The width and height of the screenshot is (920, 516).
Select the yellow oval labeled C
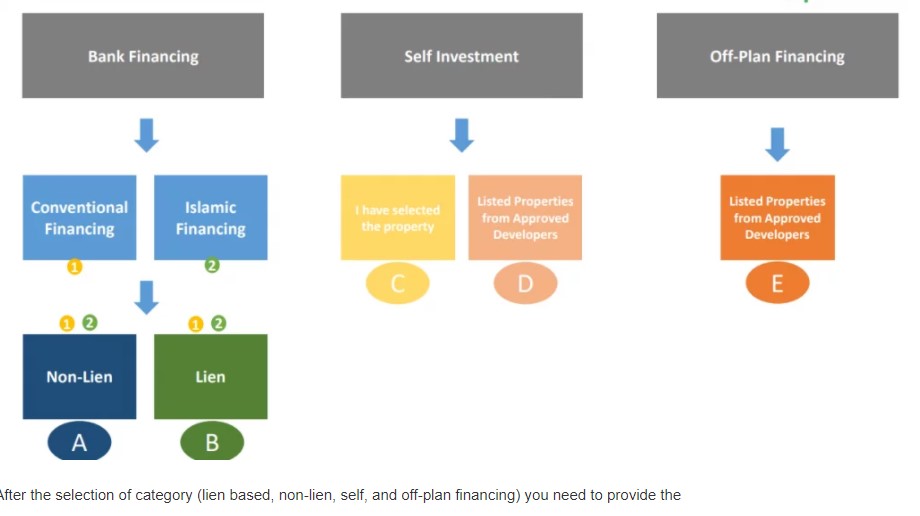coord(397,284)
